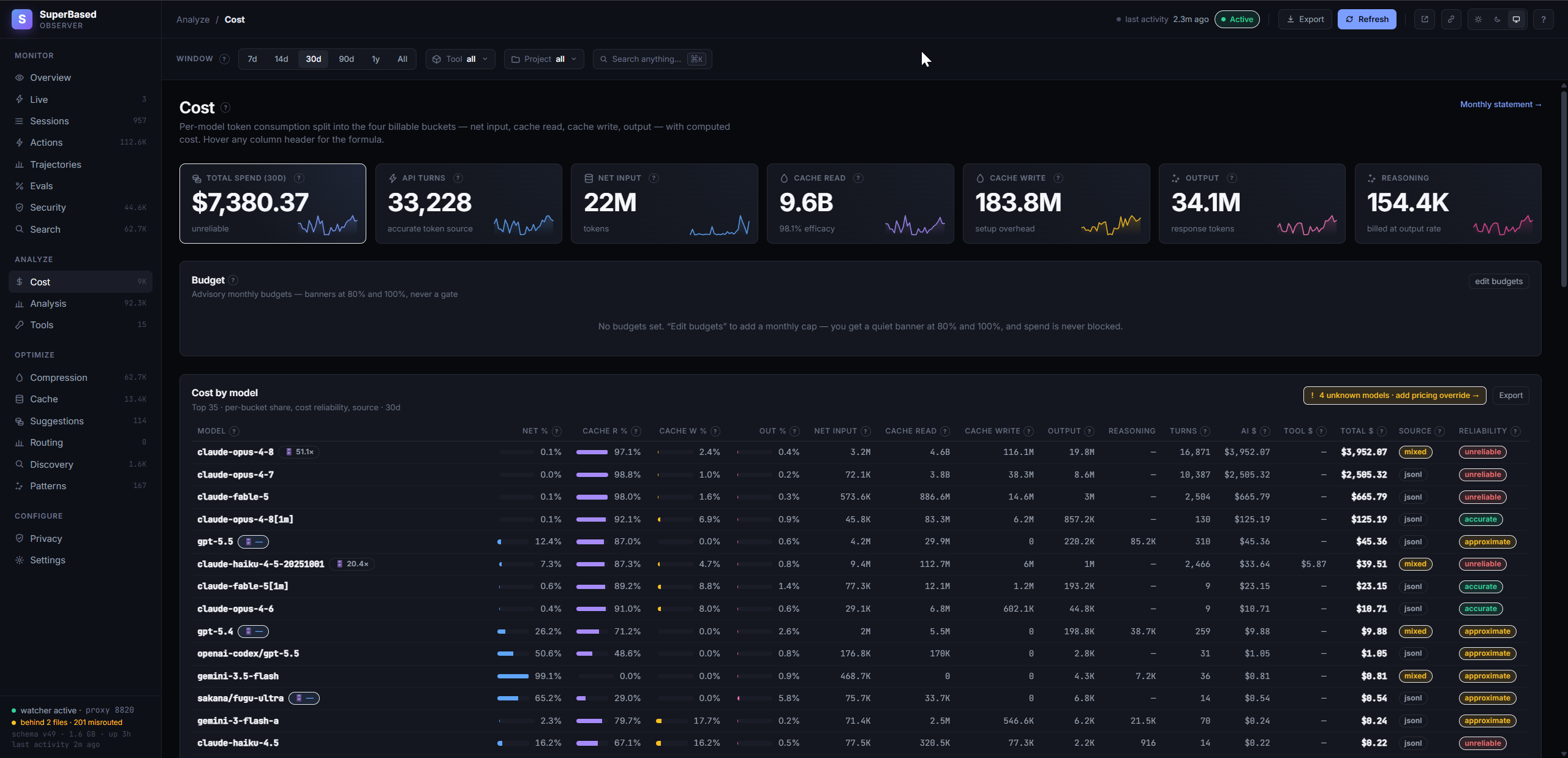This screenshot has height=758, width=1568.
Task: Click help icon on Net Input card
Action: pos(654,178)
